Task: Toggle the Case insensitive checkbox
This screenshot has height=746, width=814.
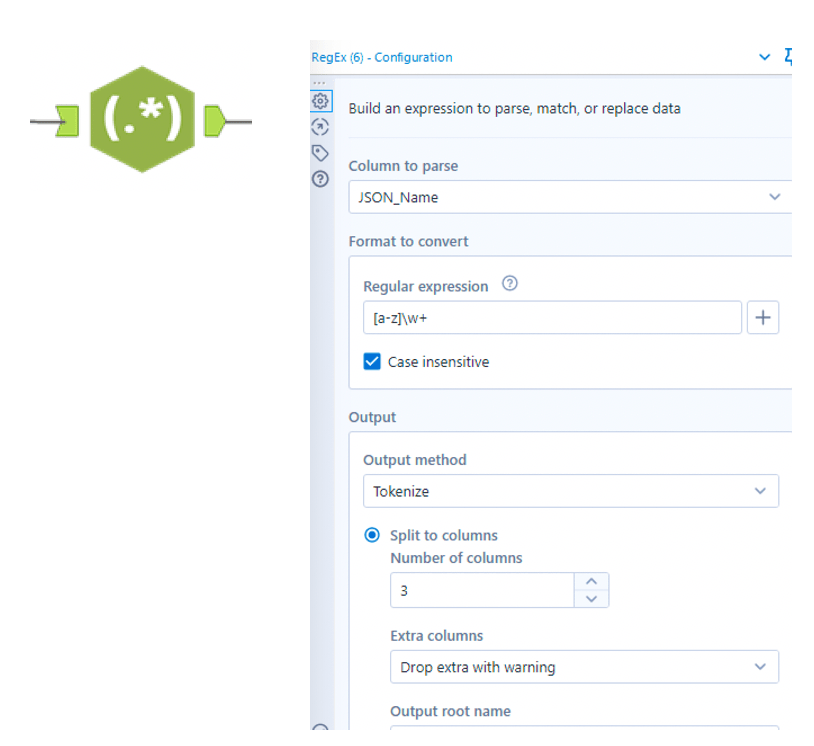Action: pos(373,362)
